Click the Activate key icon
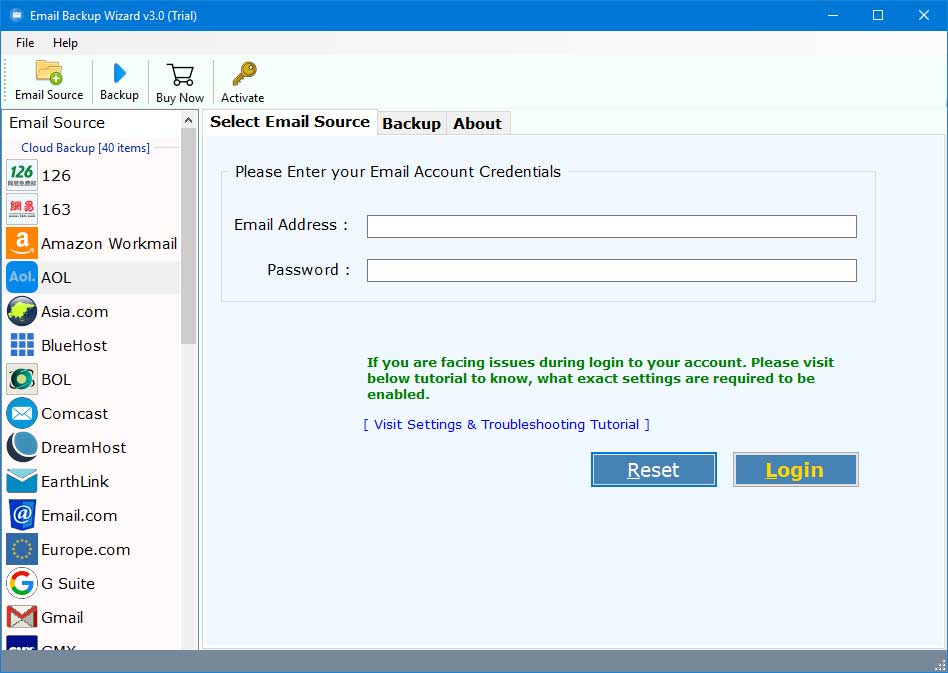The image size is (948, 673). (244, 74)
